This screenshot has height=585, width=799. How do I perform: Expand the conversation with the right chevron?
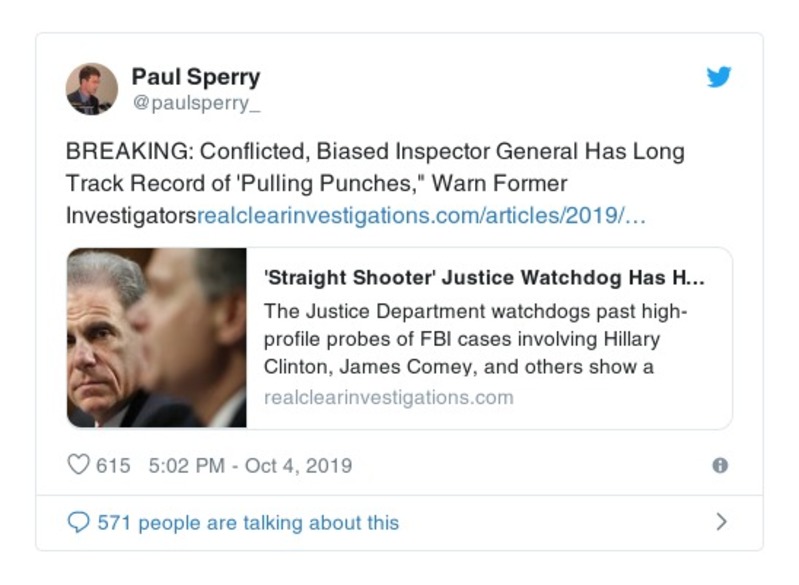(722, 522)
